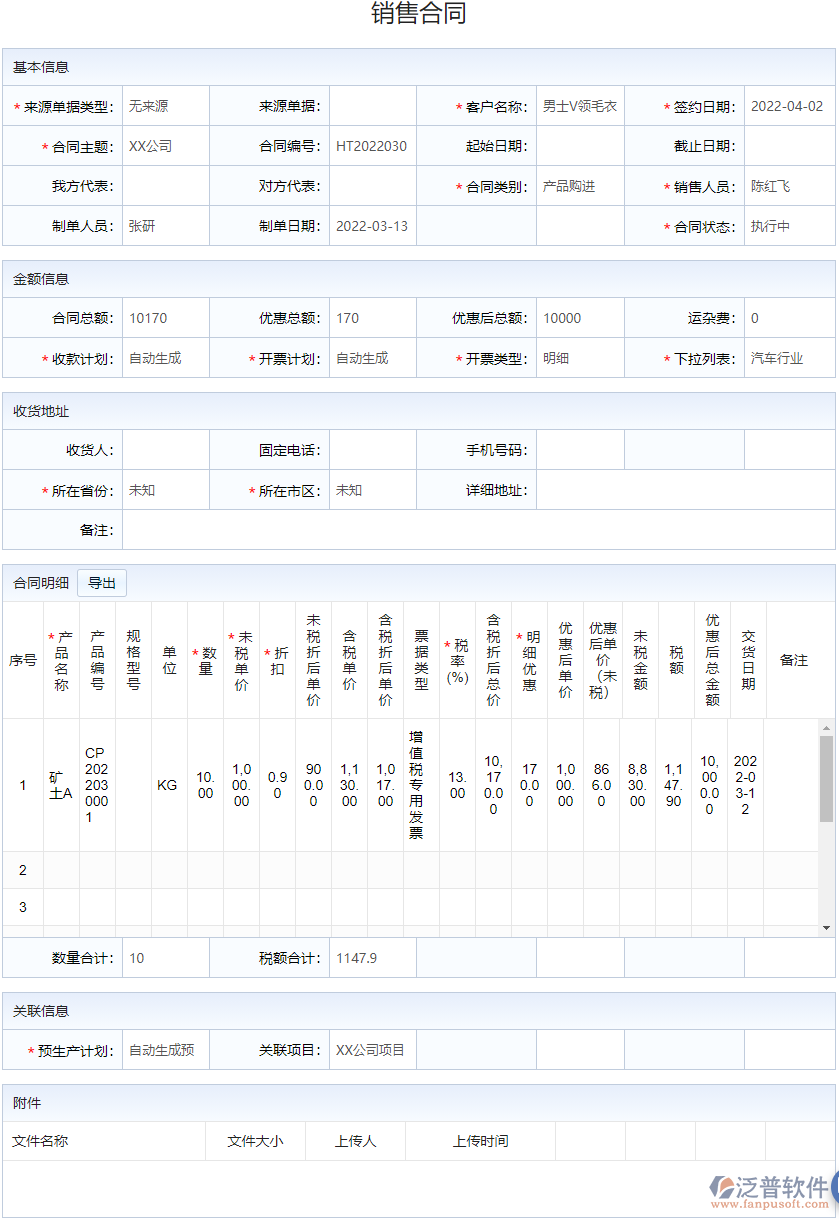Click the 导出 button above the detail table
The height and width of the screenshot is (1220, 839).
101,583
